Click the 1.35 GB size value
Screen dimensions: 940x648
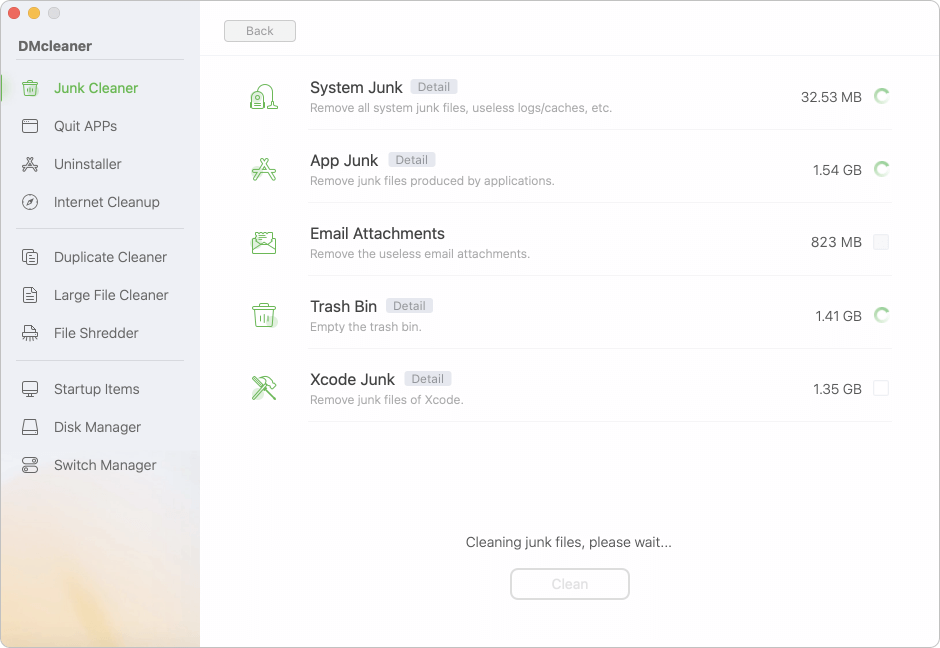click(x=837, y=389)
